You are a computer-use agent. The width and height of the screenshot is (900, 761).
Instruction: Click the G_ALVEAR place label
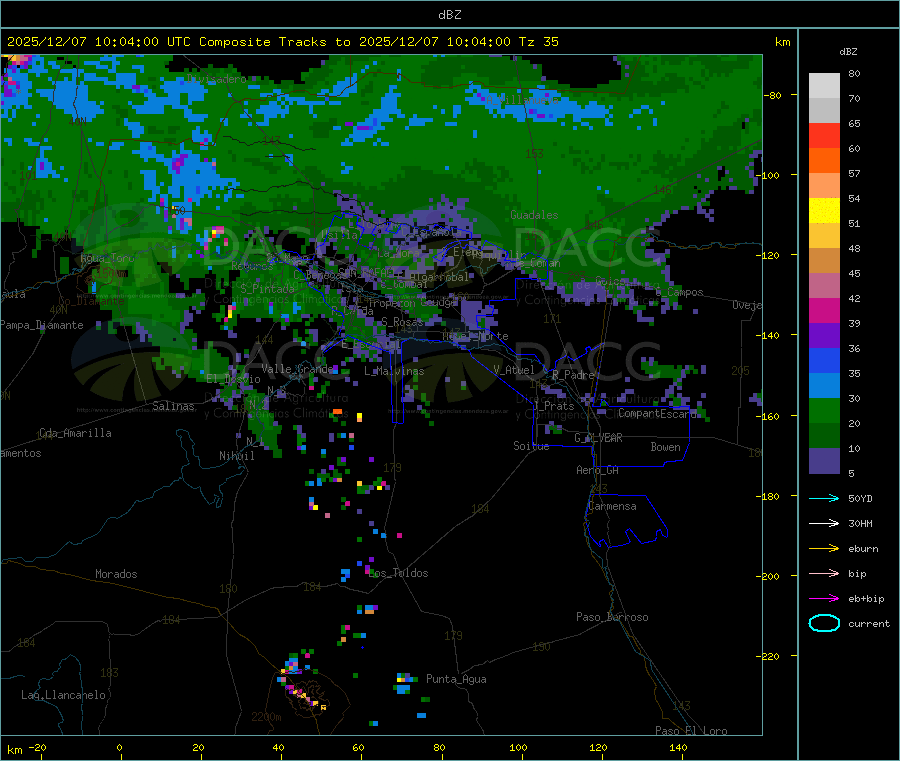point(598,438)
